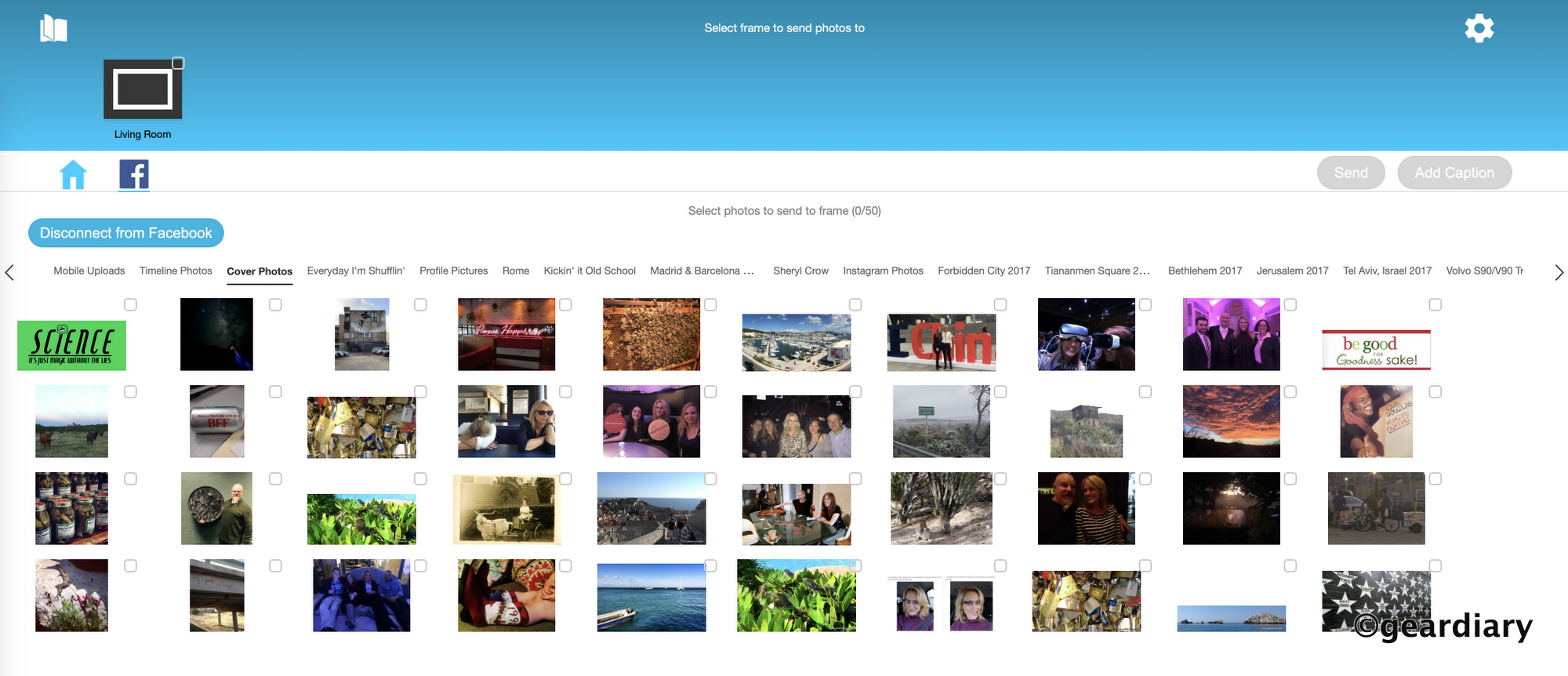This screenshot has height=676, width=1568.
Task: Open the Kickin' it Old School album
Action: point(590,271)
